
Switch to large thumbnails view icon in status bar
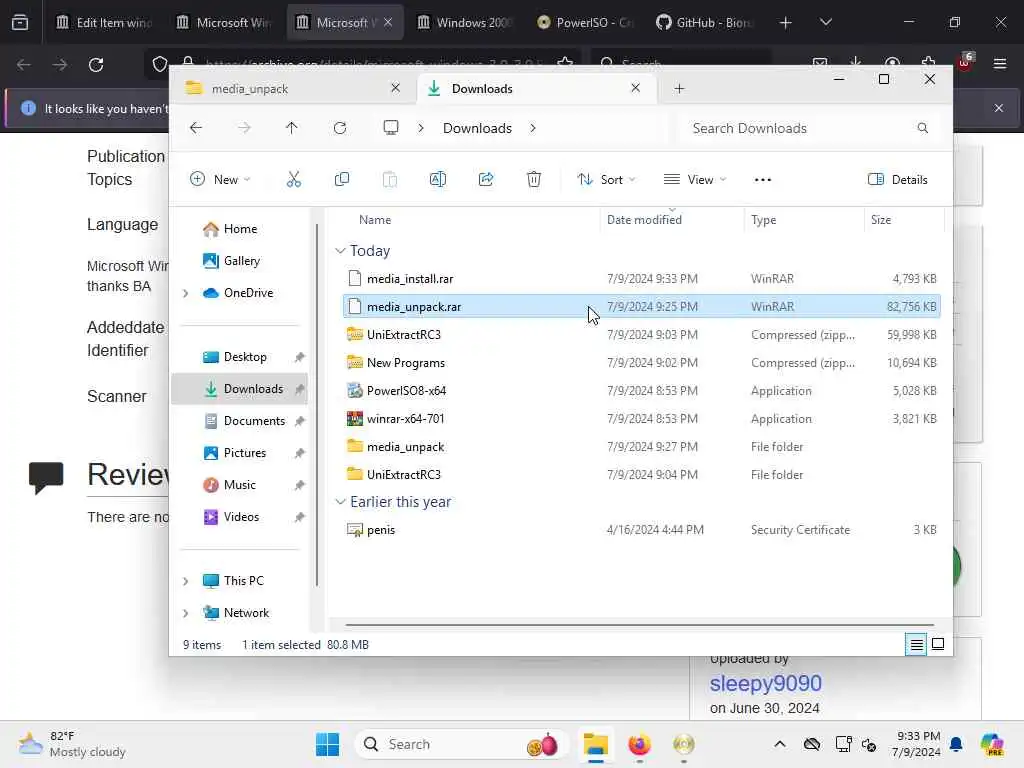click(x=938, y=645)
